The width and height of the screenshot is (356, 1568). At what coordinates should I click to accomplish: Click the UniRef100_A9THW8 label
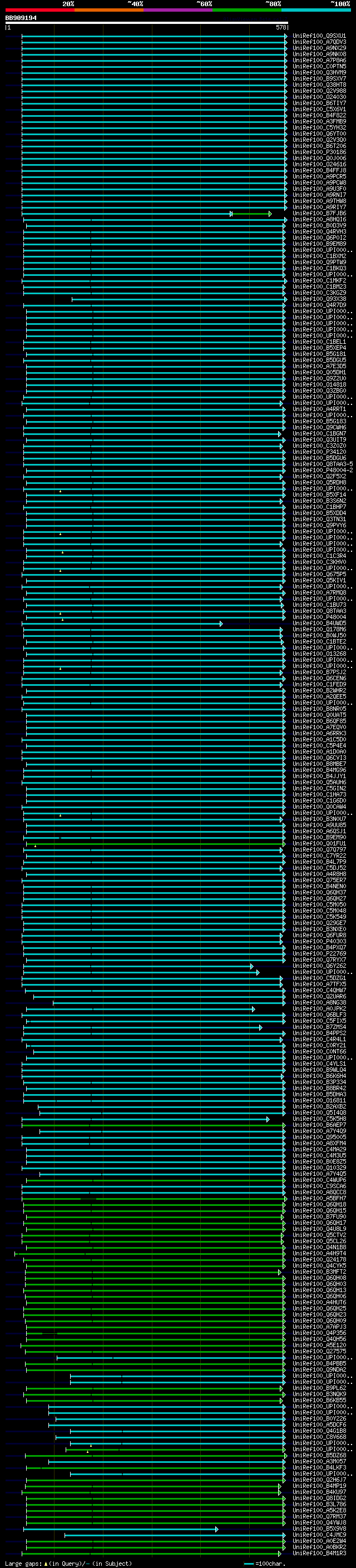pos(319,201)
